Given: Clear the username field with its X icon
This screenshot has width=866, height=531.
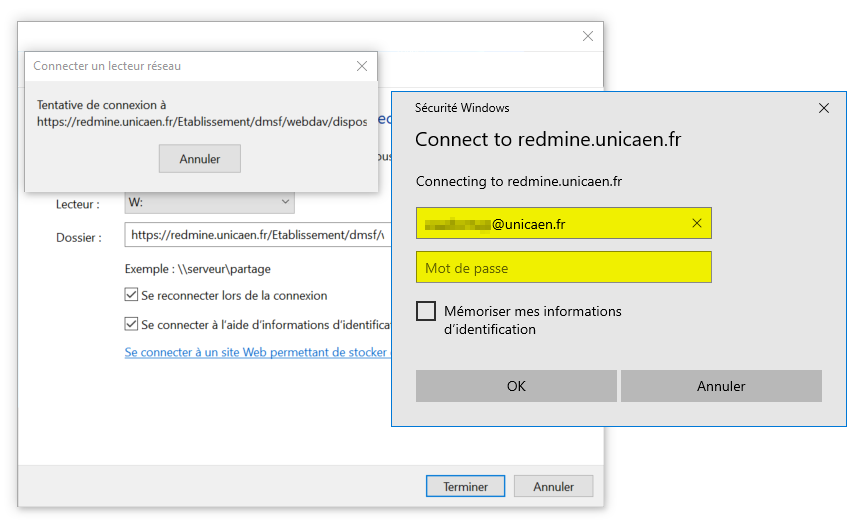Looking at the screenshot, I should coord(696,224).
